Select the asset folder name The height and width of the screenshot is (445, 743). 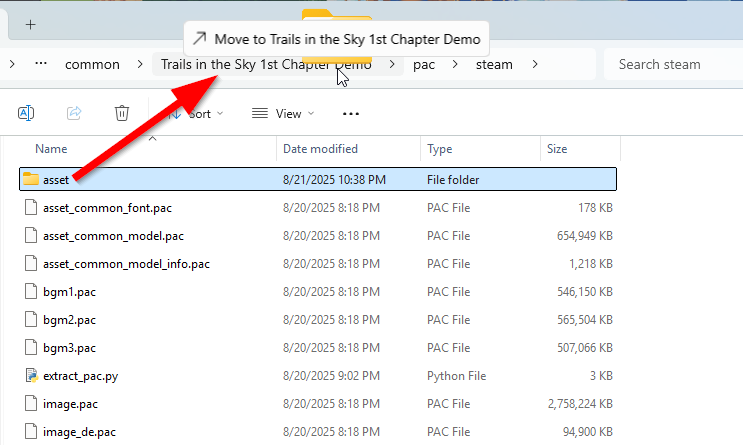pos(56,180)
